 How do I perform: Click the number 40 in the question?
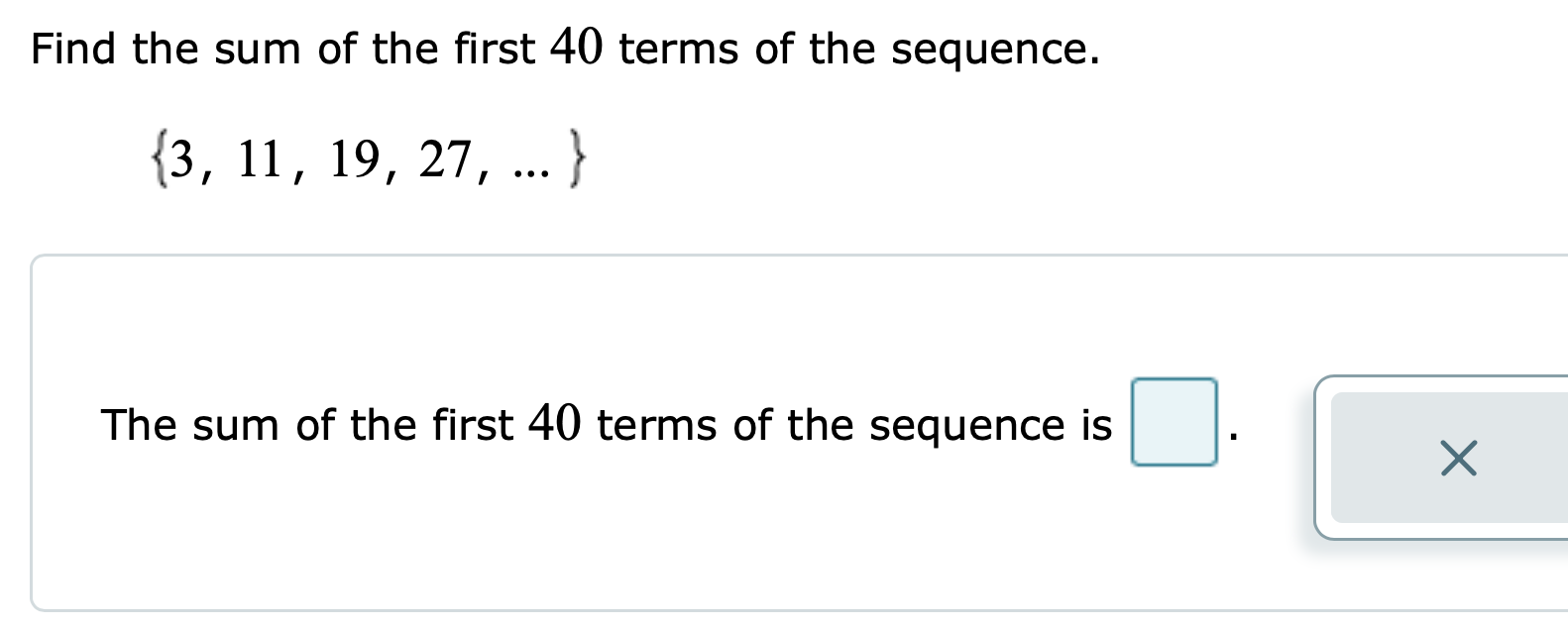coord(578,46)
